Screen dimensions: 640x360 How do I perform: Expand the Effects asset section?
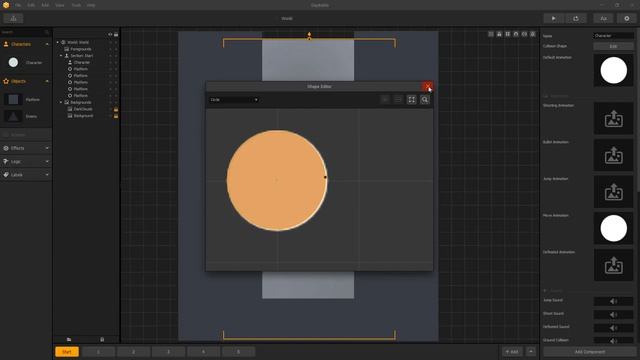pos(47,148)
